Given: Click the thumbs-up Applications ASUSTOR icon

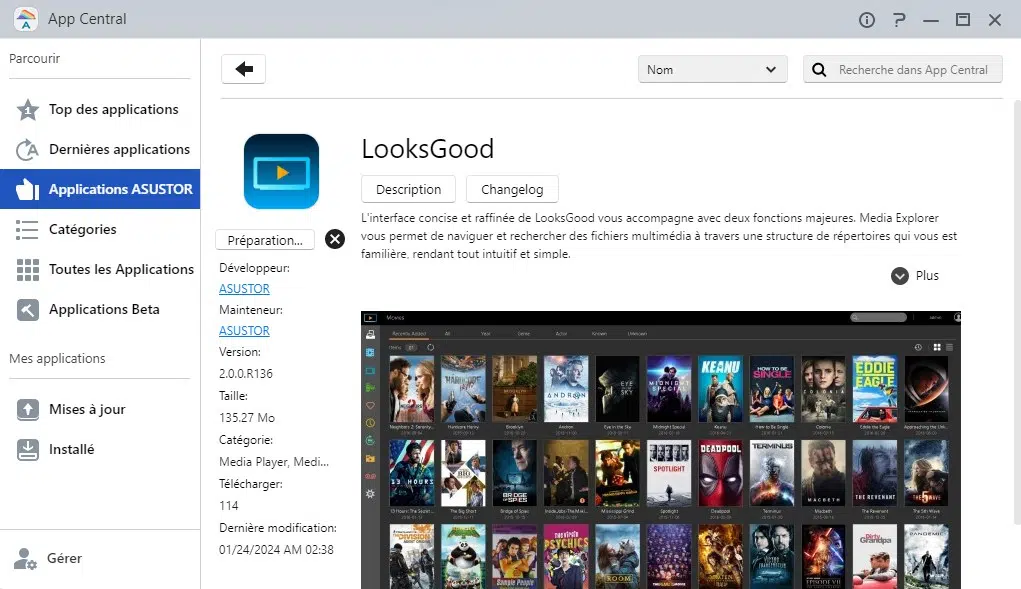Looking at the screenshot, I should coord(27,189).
